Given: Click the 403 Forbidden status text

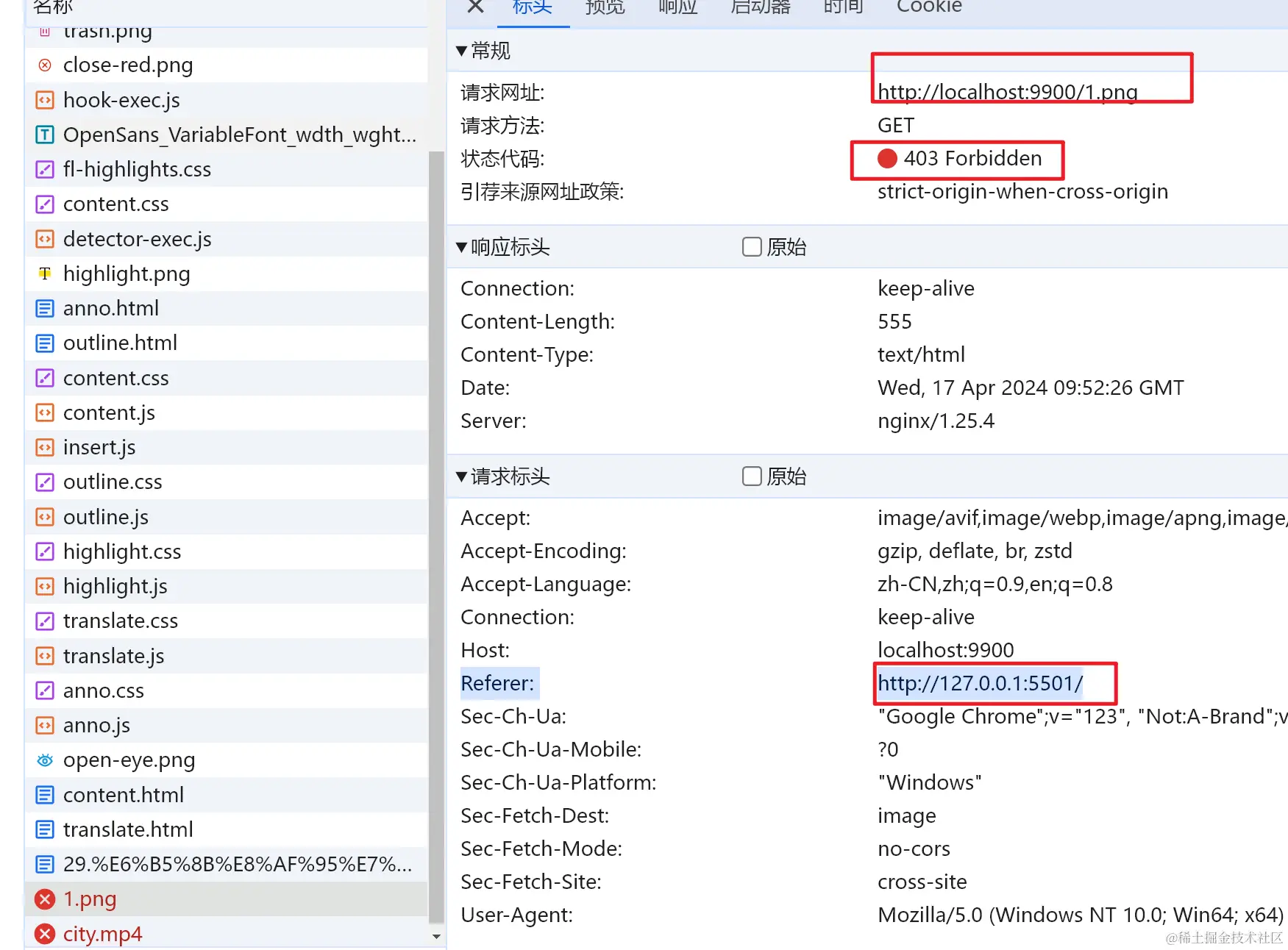Looking at the screenshot, I should (x=972, y=158).
